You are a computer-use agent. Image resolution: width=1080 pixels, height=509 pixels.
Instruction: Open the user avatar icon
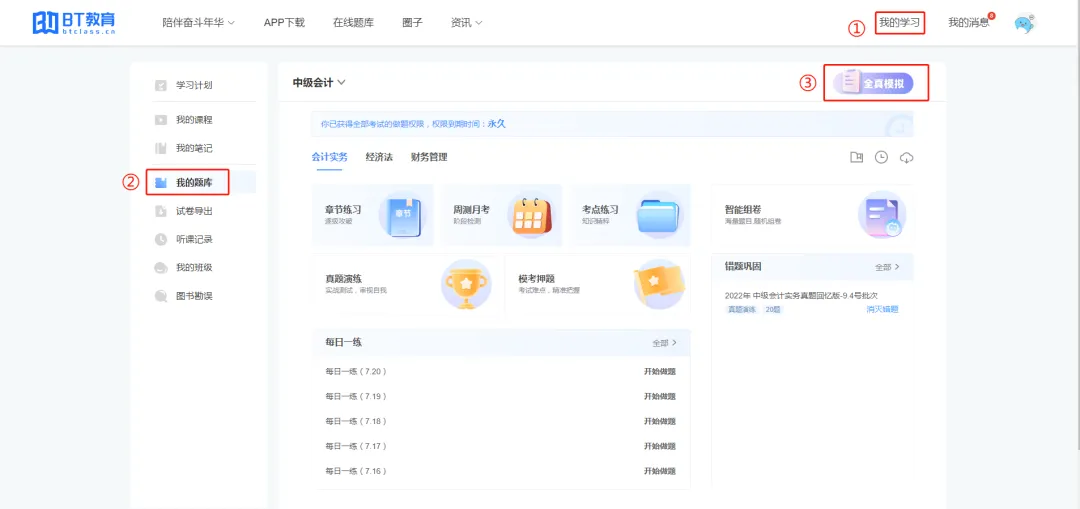(1024, 23)
